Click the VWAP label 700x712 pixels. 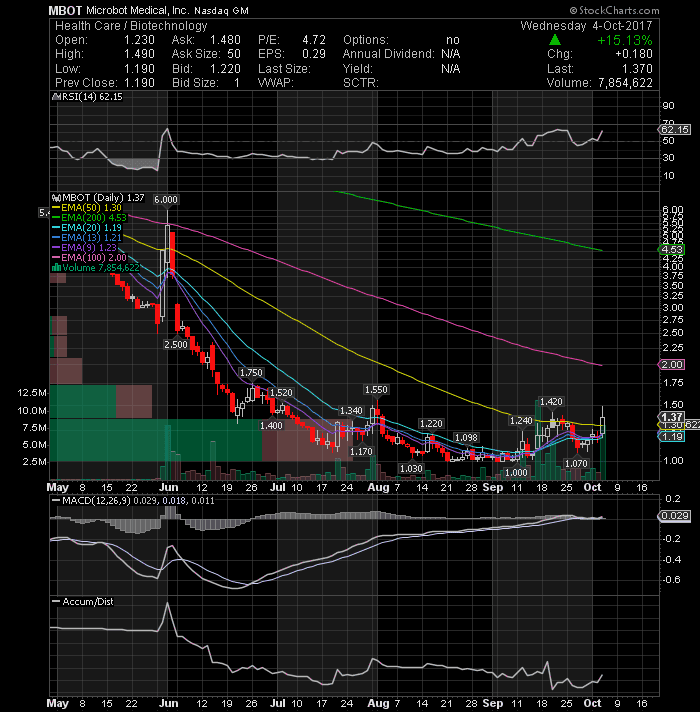tap(276, 83)
